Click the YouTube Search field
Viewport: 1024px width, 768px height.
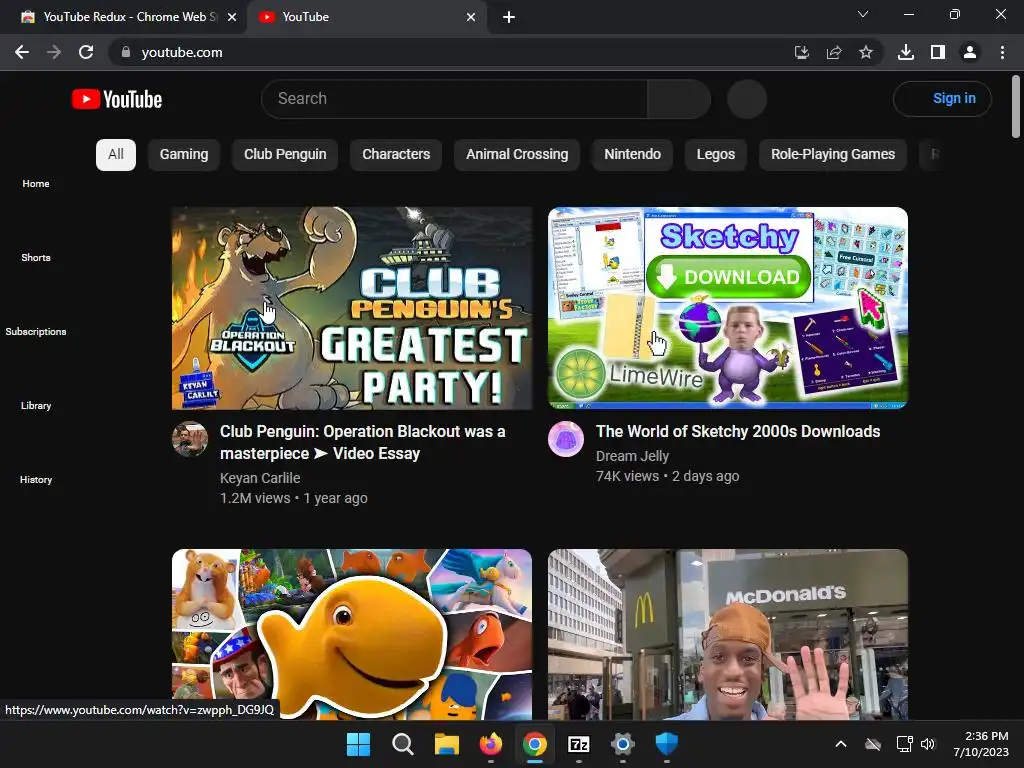pos(454,99)
